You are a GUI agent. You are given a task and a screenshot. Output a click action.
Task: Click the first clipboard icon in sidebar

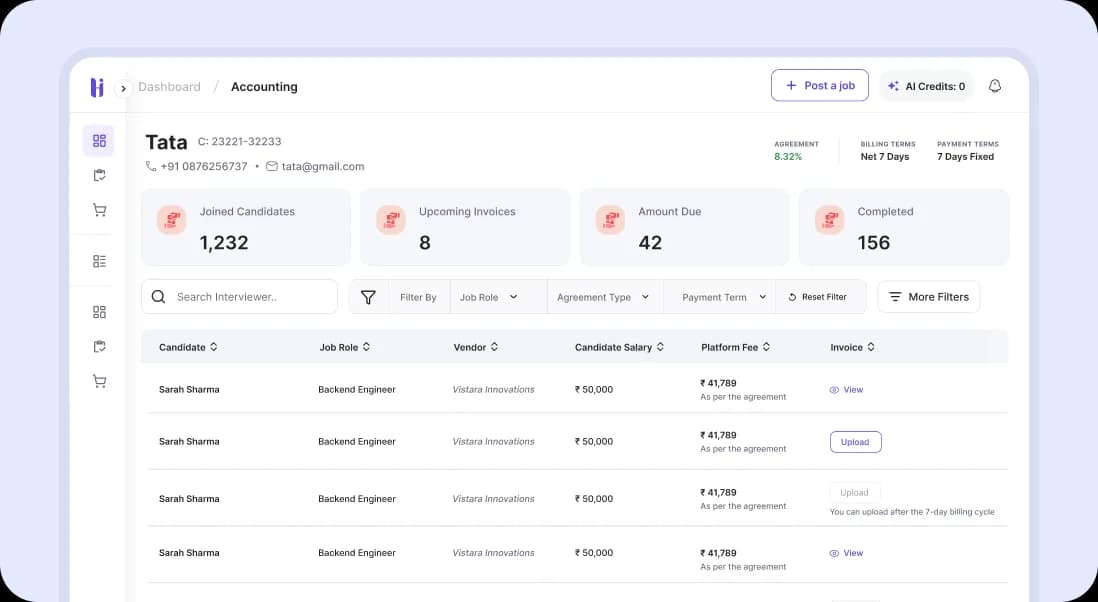point(99,175)
